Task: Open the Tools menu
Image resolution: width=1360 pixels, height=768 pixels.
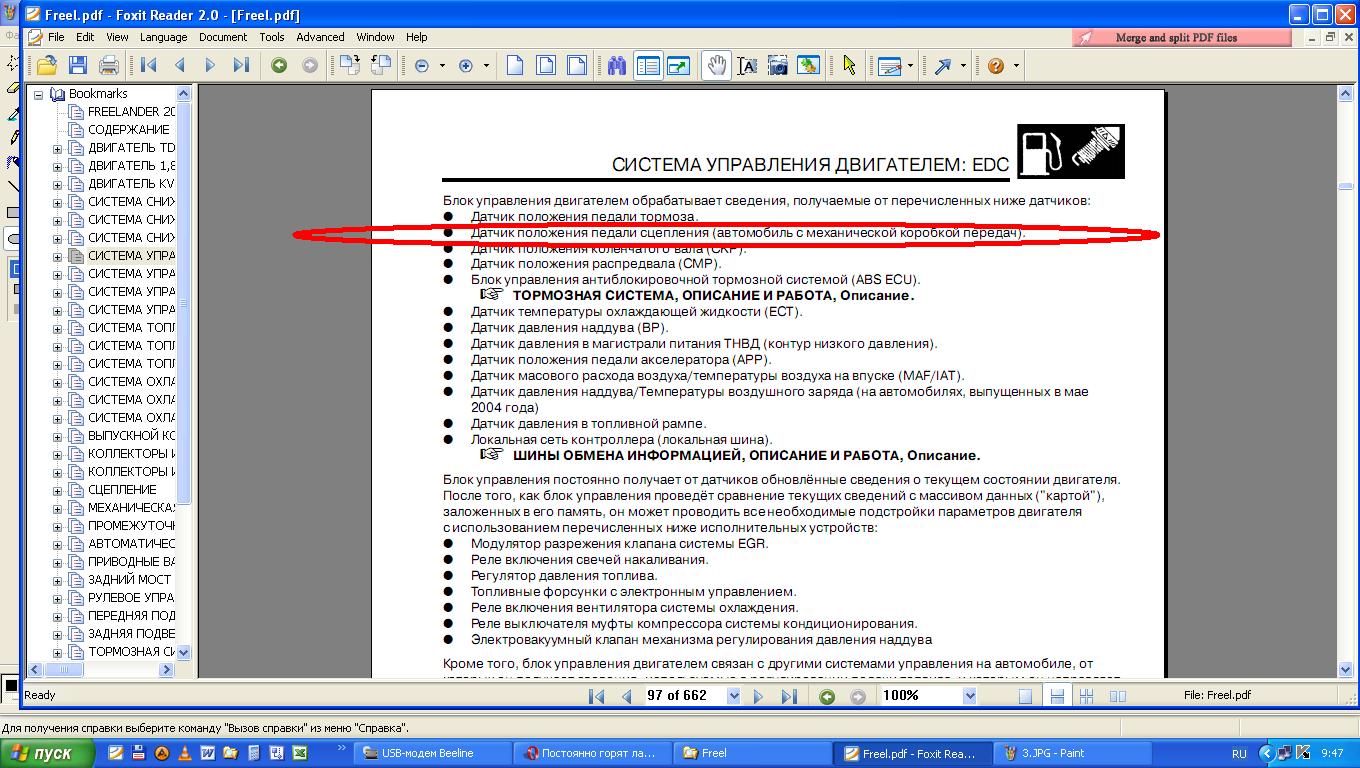Action: tap(271, 37)
